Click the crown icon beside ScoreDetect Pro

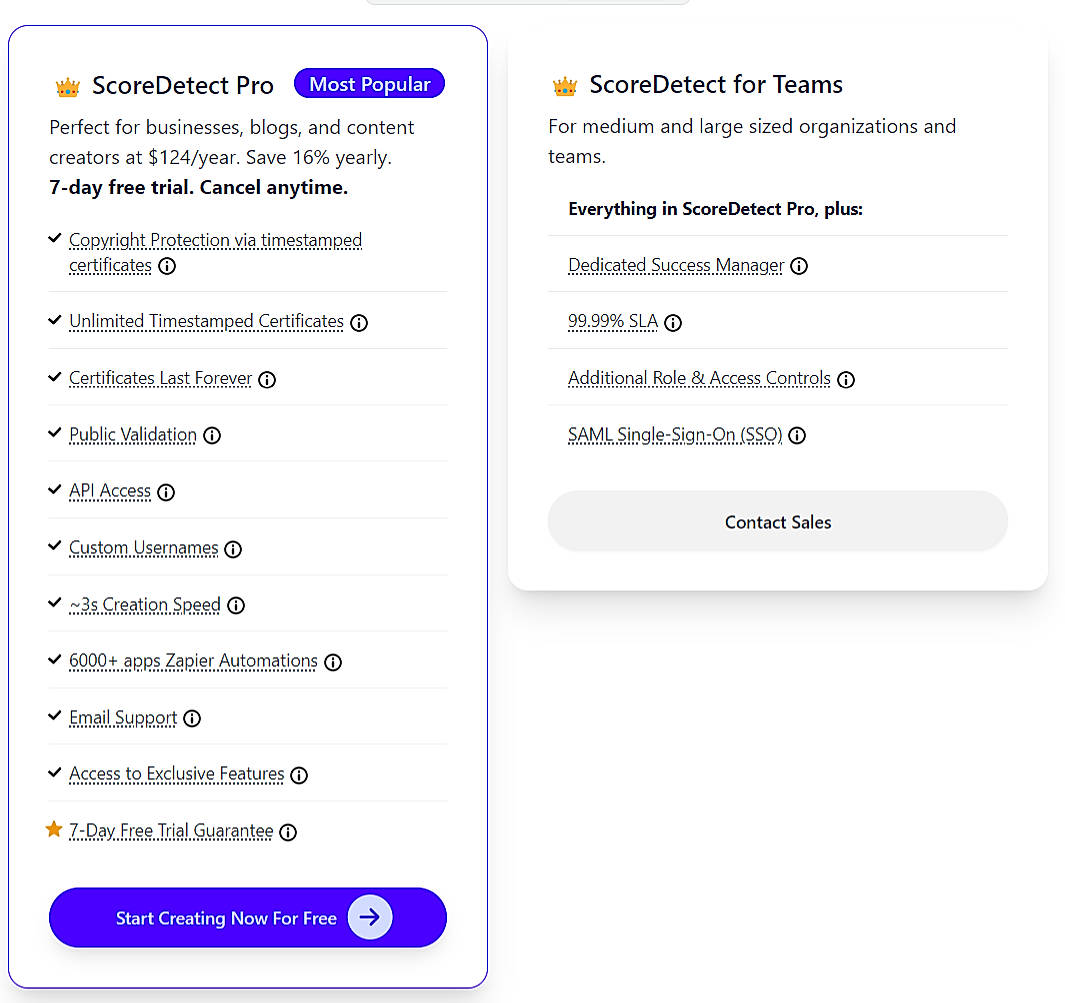[x=67, y=86]
